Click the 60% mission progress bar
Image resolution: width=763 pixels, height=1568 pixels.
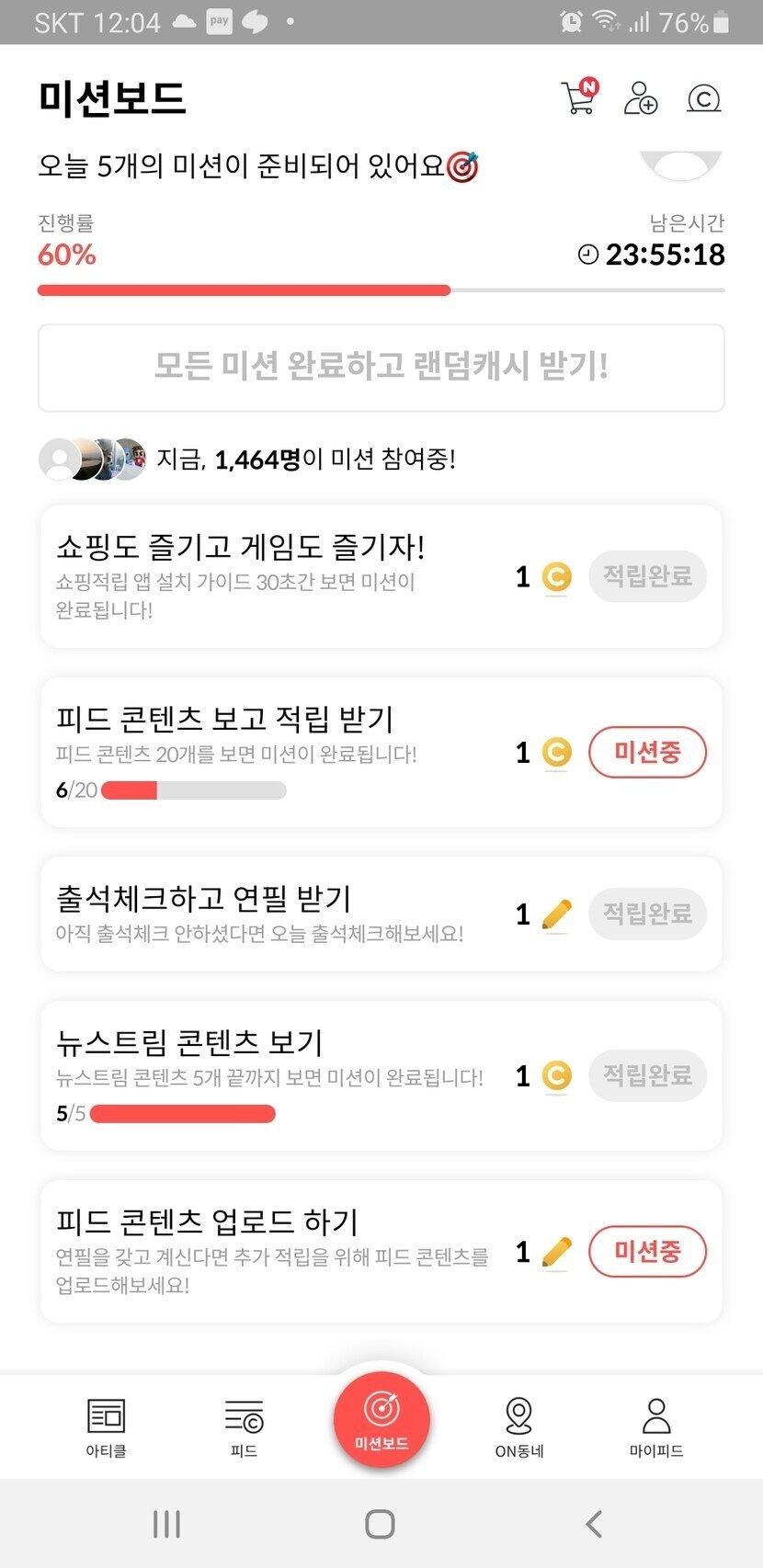381,290
